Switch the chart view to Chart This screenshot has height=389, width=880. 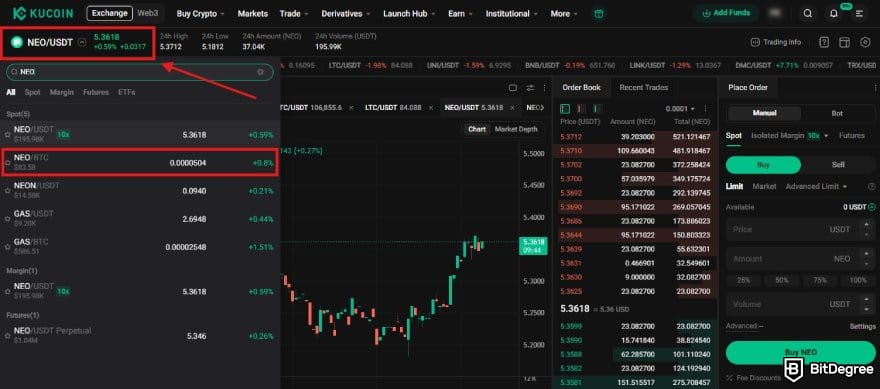click(477, 129)
